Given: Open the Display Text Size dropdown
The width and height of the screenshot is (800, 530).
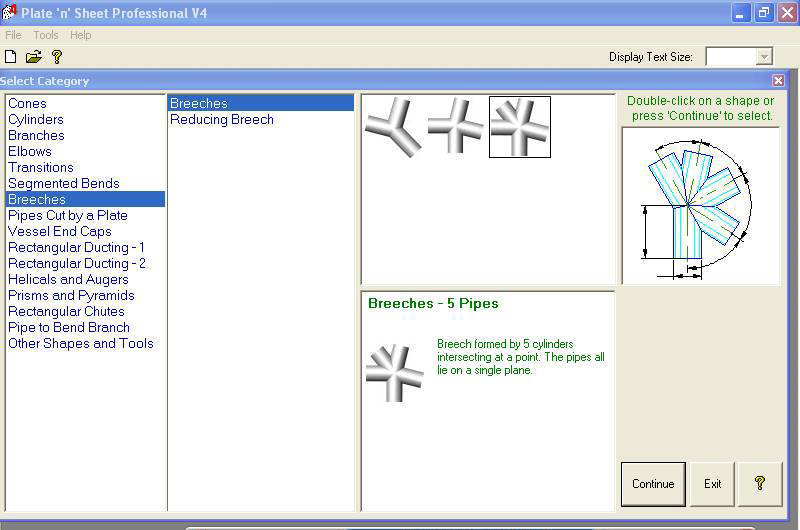Looking at the screenshot, I should (x=764, y=57).
